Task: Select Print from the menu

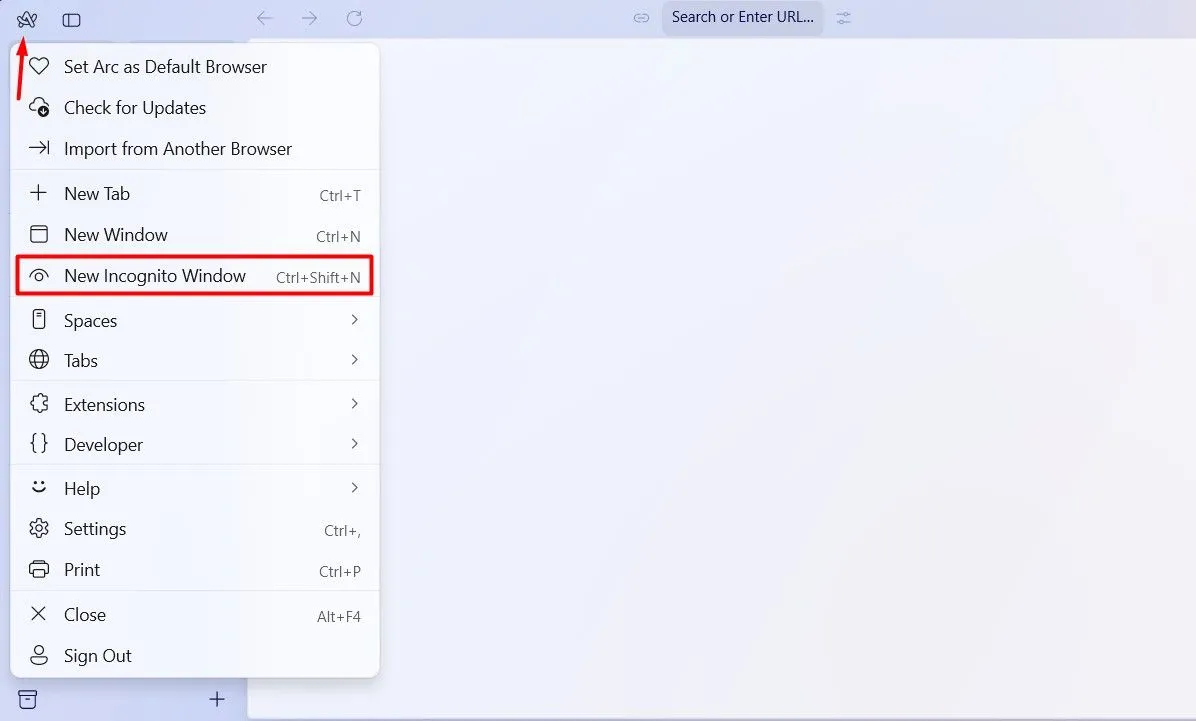Action: pyautogui.click(x=81, y=569)
